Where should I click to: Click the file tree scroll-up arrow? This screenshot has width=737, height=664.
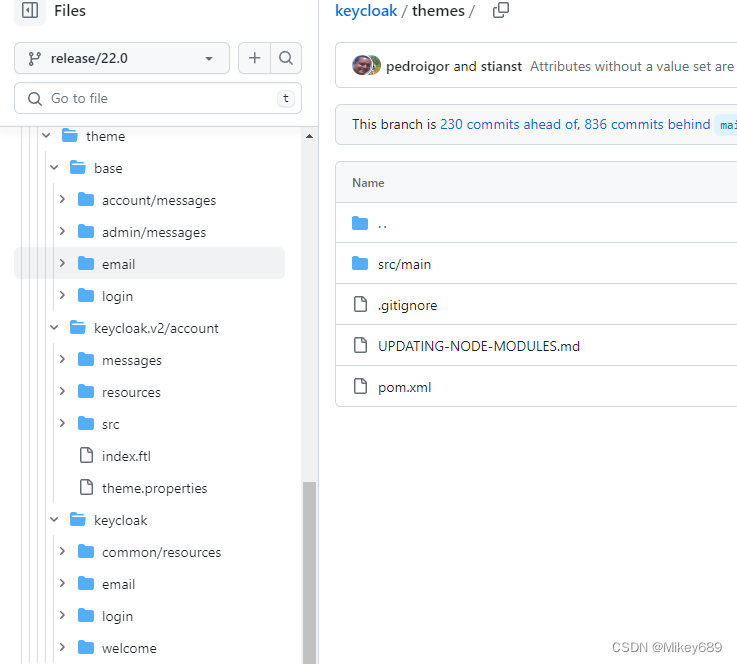(309, 136)
